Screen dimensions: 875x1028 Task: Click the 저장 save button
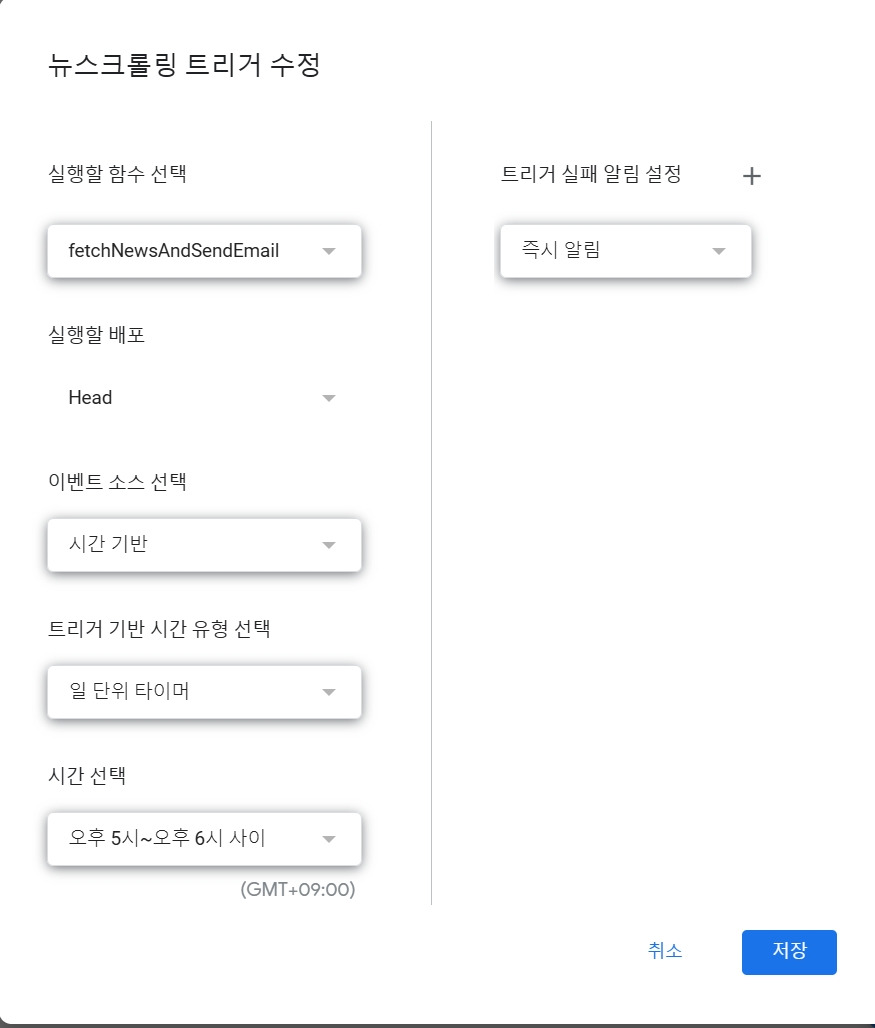pos(789,952)
